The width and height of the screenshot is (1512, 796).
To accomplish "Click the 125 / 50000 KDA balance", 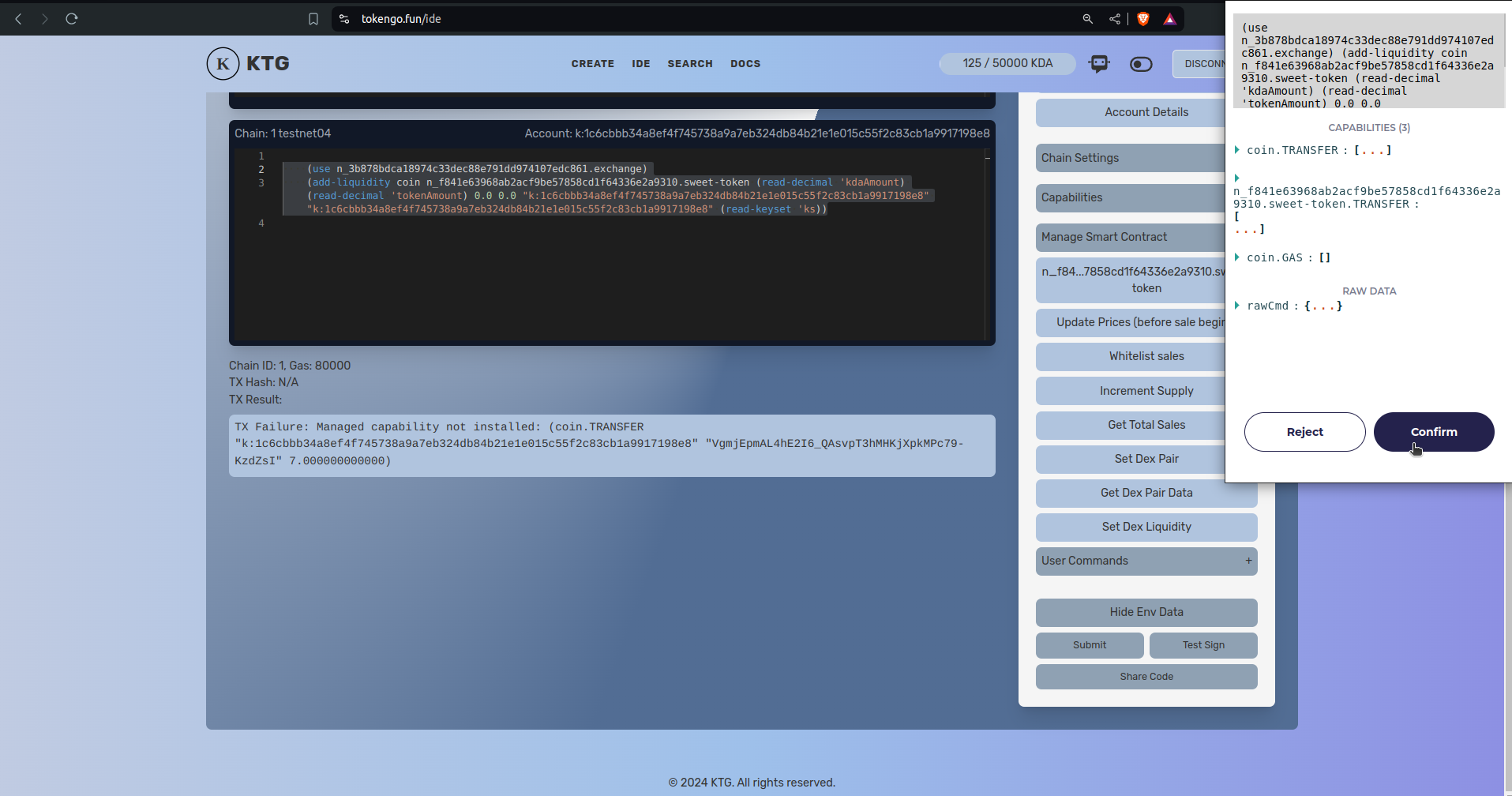I will click(1007, 63).
